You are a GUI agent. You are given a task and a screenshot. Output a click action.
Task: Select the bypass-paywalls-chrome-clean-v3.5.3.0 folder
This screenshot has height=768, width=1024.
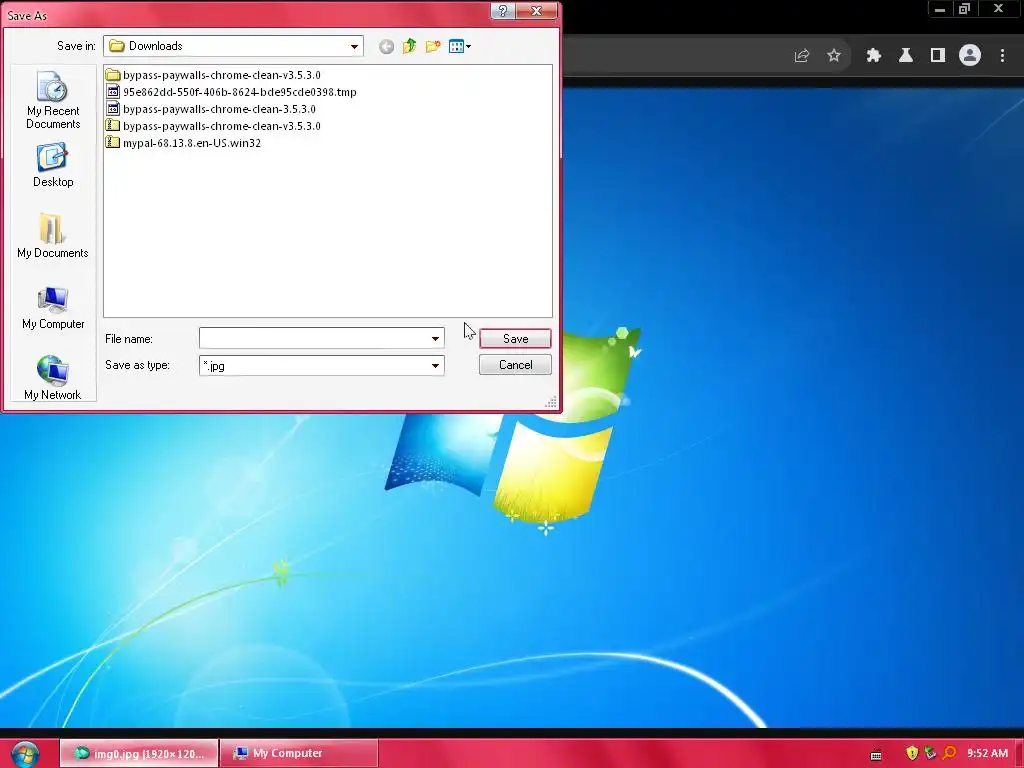click(213, 75)
